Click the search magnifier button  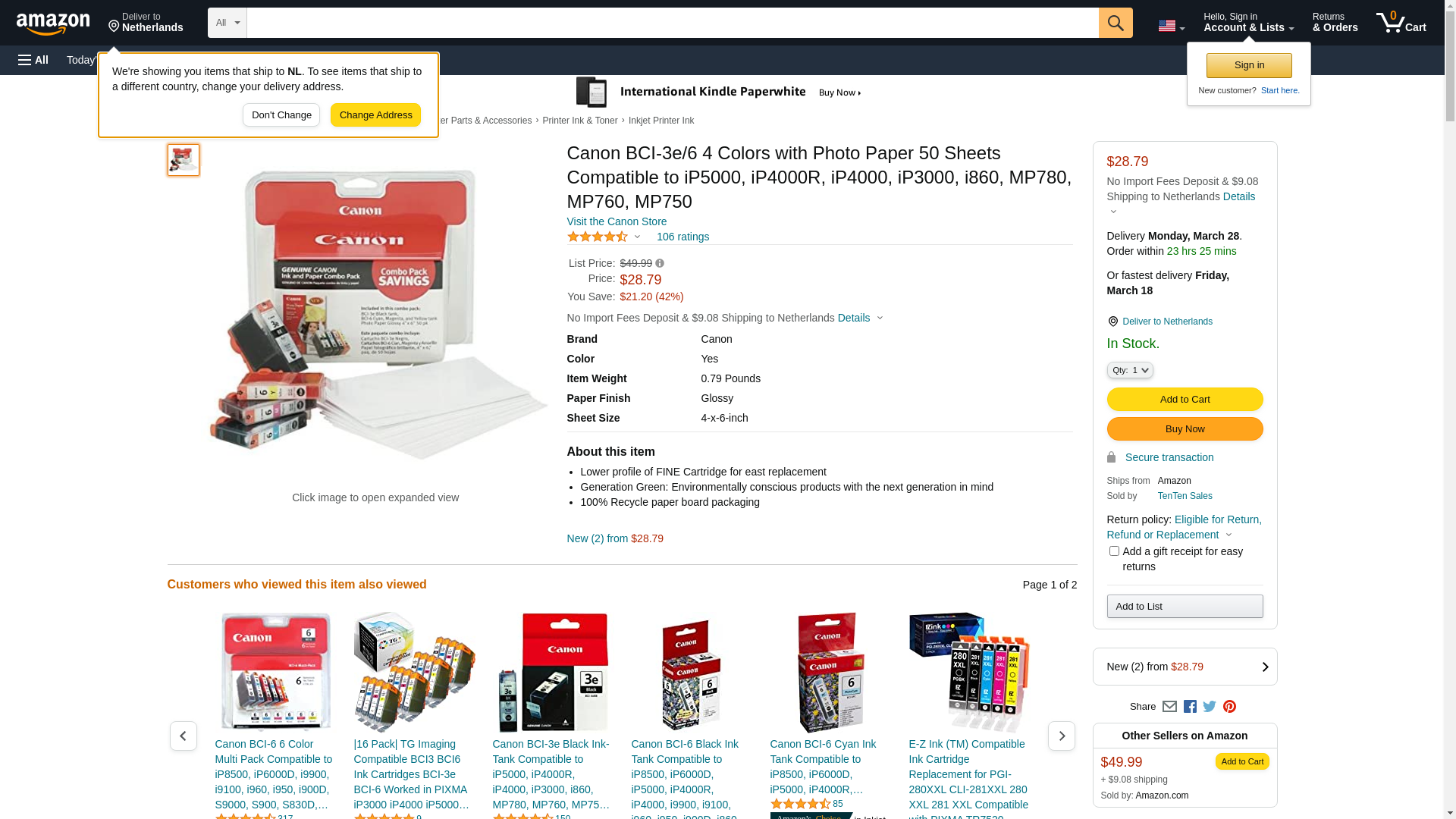point(1116,23)
